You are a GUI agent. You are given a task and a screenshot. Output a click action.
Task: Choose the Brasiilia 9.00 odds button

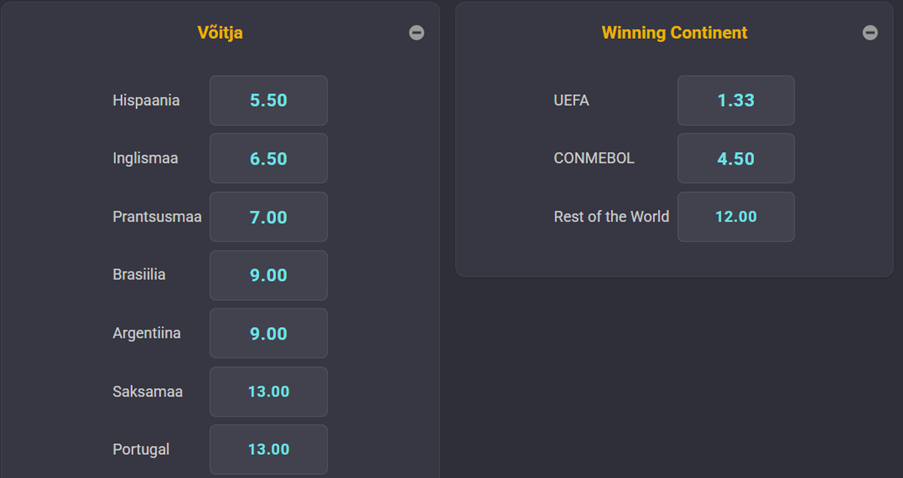(268, 275)
